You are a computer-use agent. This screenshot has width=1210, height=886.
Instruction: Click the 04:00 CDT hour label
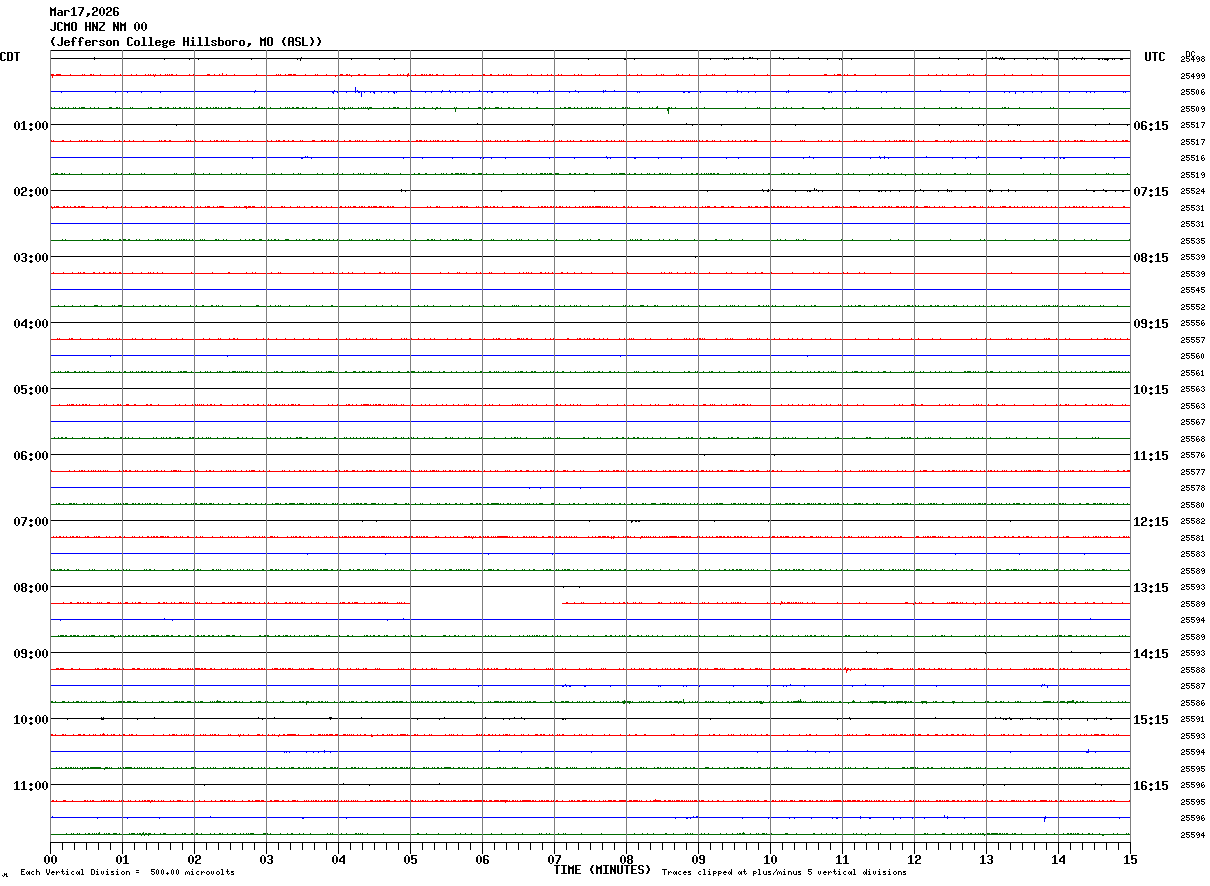pos(31,323)
